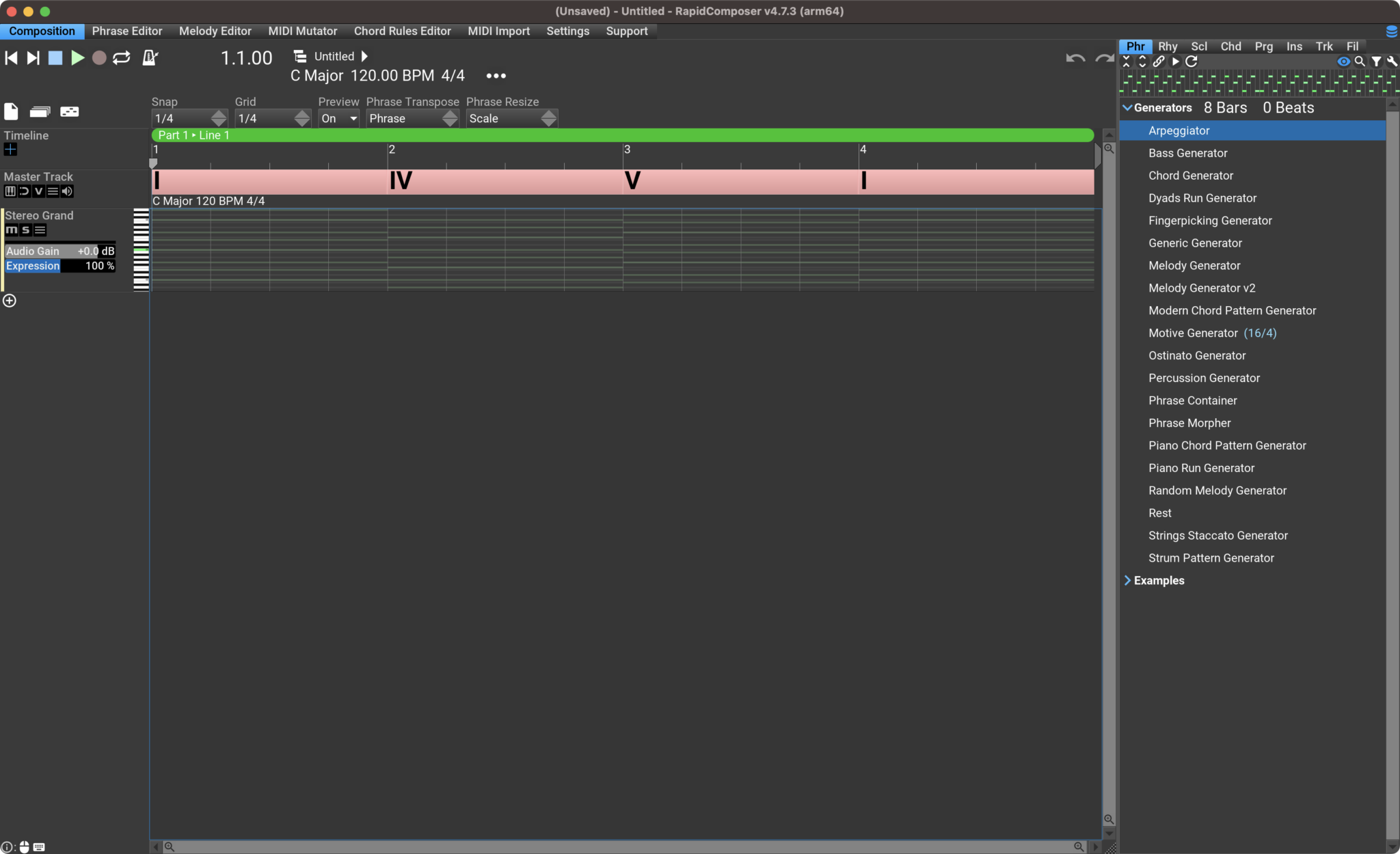Image resolution: width=1400 pixels, height=854 pixels.
Task: Click the filter funnel icon
Action: point(1376,61)
